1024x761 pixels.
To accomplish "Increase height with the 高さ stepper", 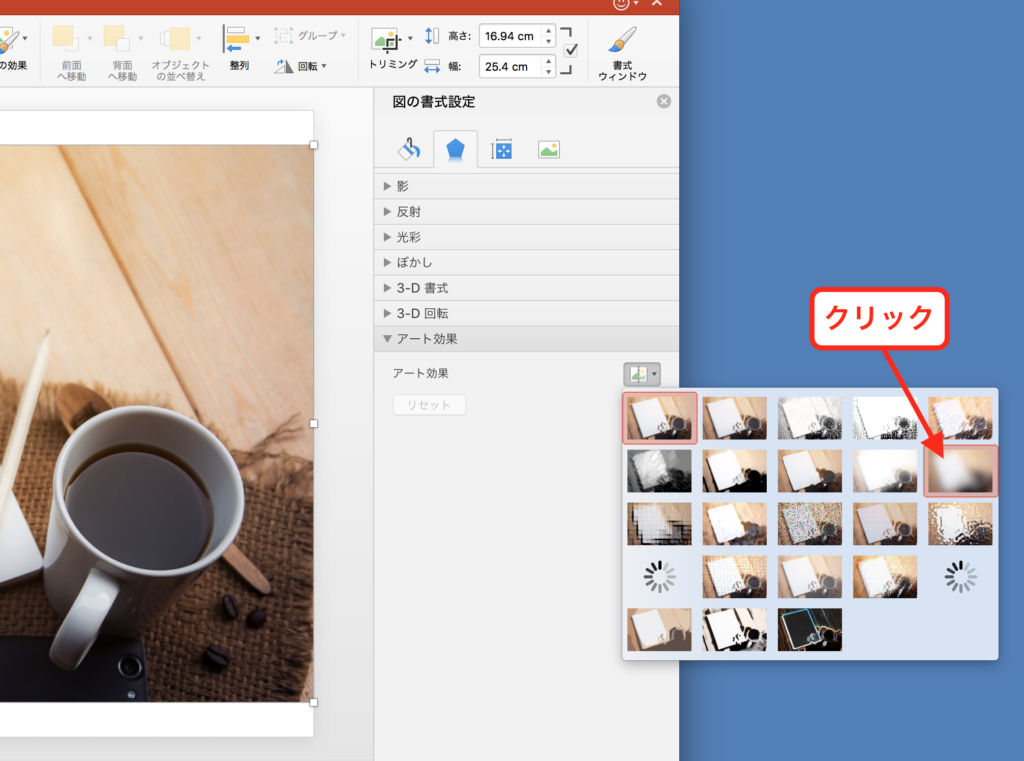I will 549,31.
